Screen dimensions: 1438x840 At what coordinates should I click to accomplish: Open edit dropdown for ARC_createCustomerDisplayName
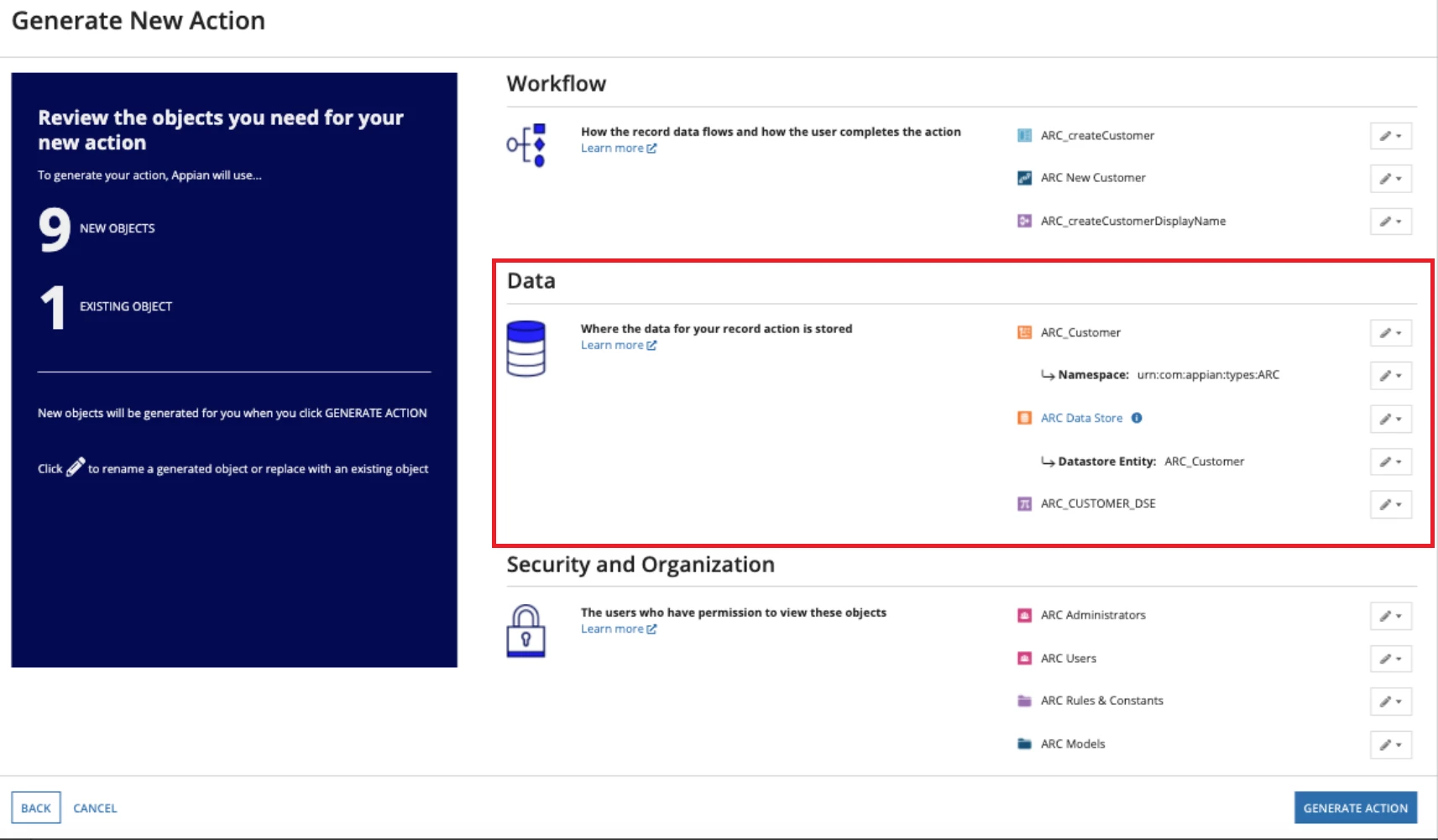(x=1391, y=222)
